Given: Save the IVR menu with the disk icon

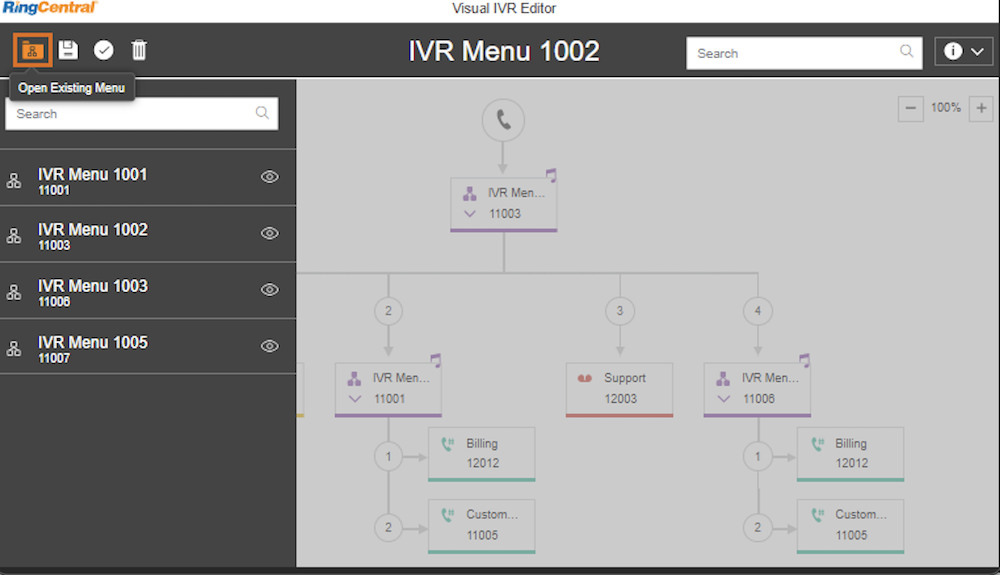Looking at the screenshot, I should (68, 50).
